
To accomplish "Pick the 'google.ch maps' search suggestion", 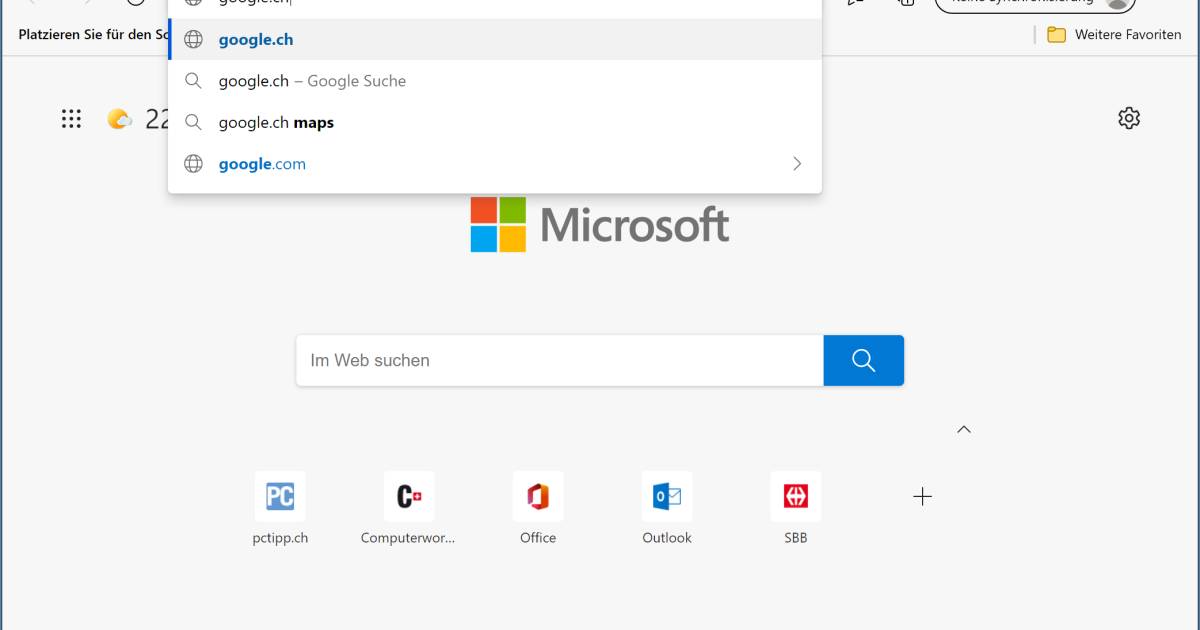I will coord(276,123).
